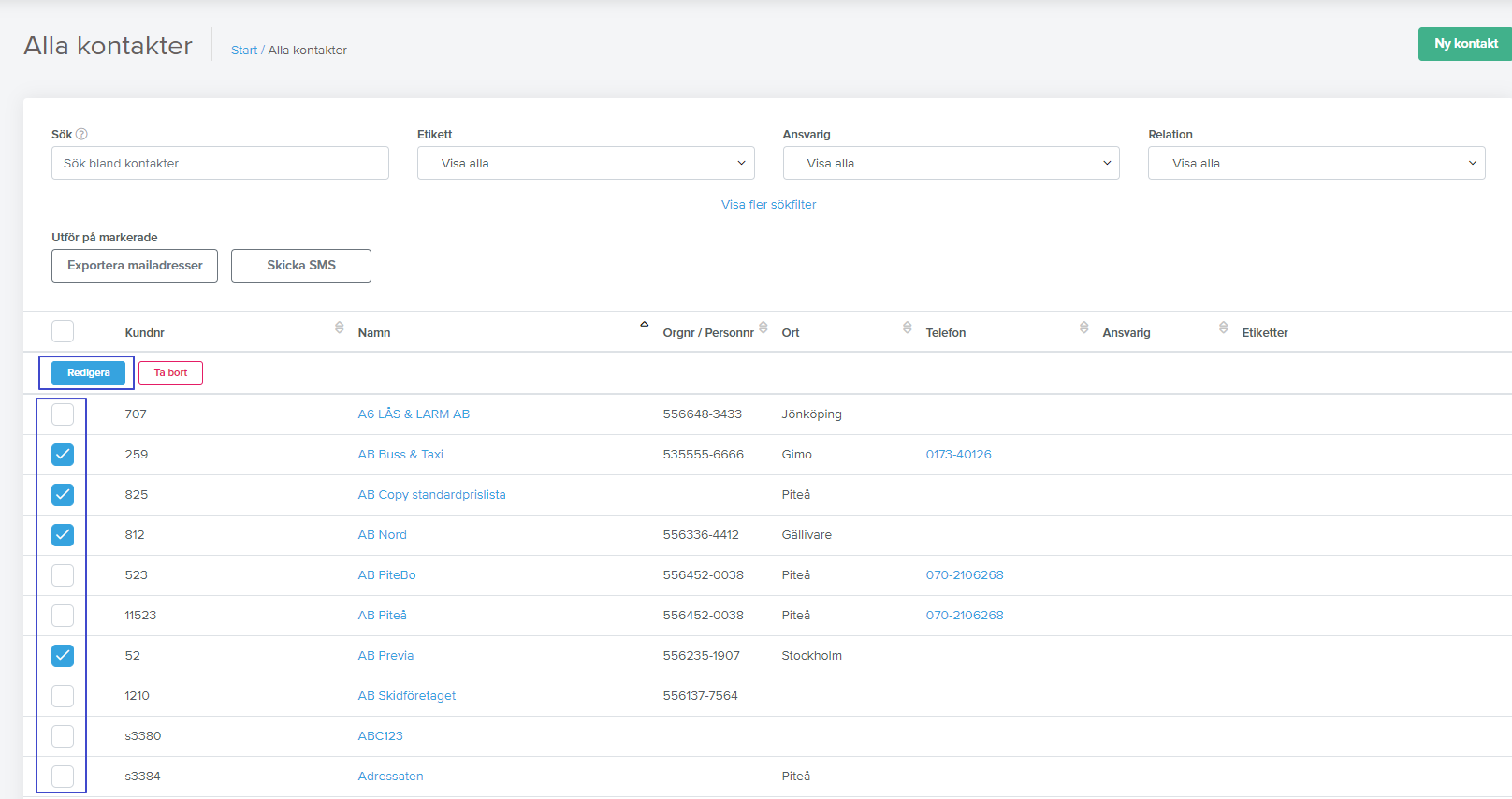This screenshot has height=799, width=1512.
Task: Go to Start breadcrumb link
Action: point(244,51)
